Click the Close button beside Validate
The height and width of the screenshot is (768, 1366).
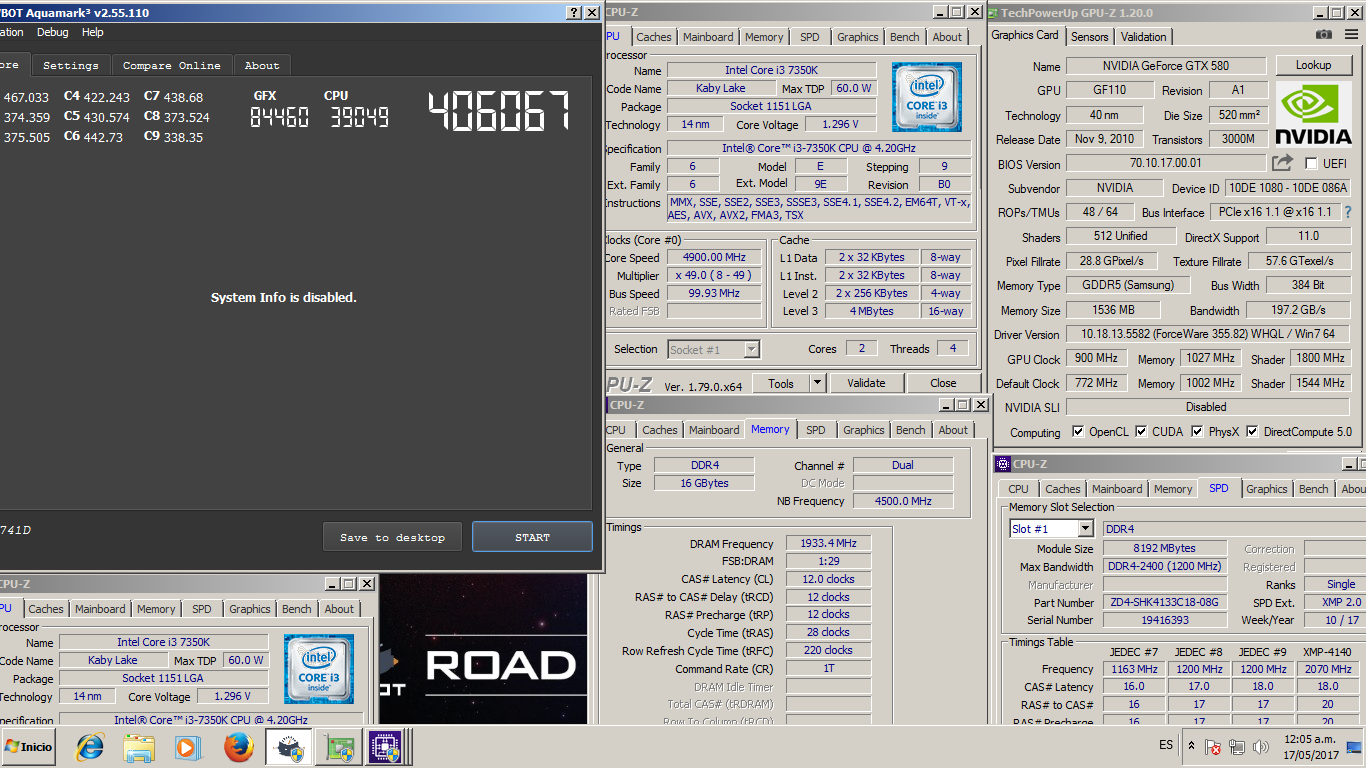943,383
